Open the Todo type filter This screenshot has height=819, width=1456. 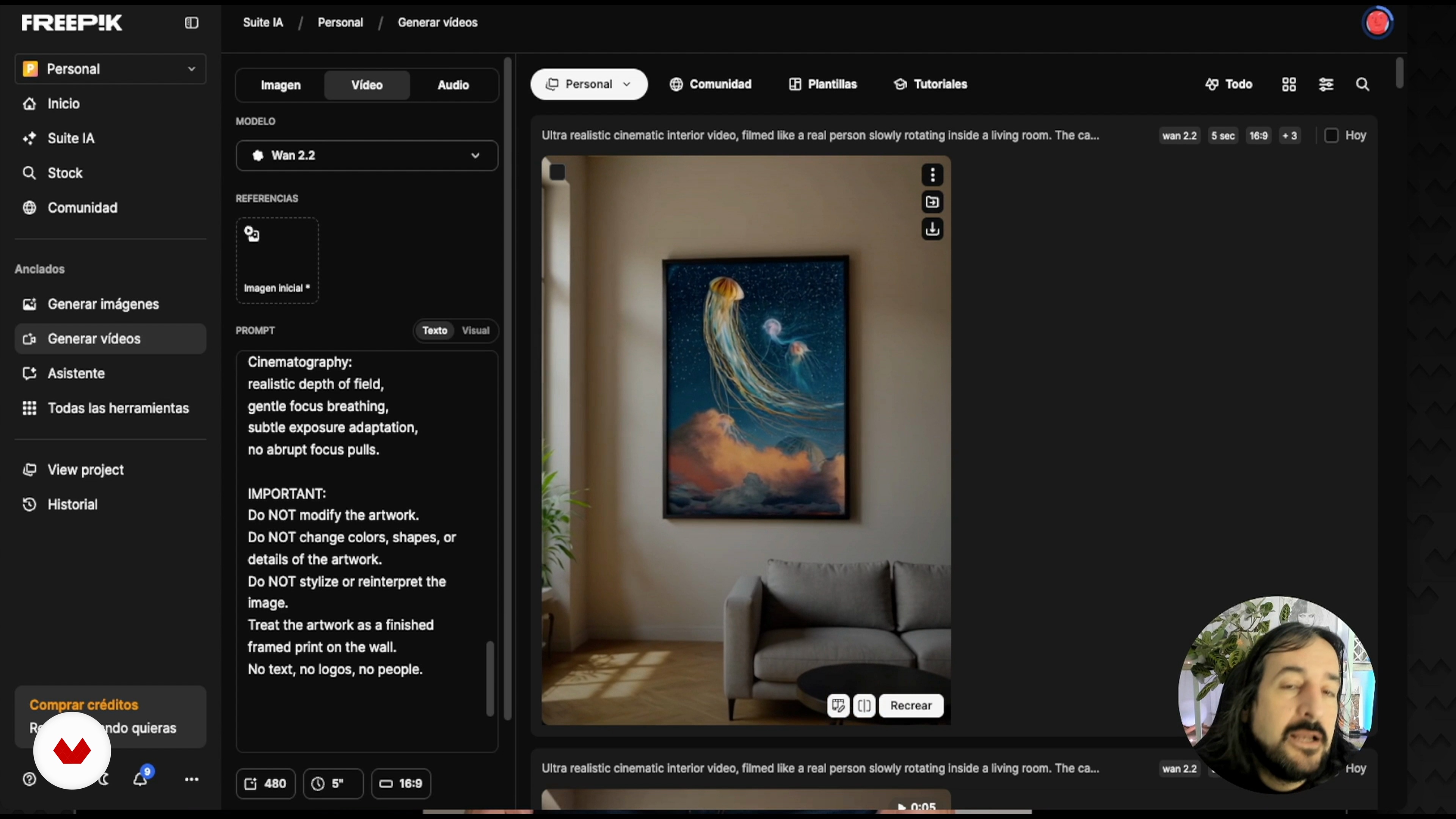[x=1229, y=84]
